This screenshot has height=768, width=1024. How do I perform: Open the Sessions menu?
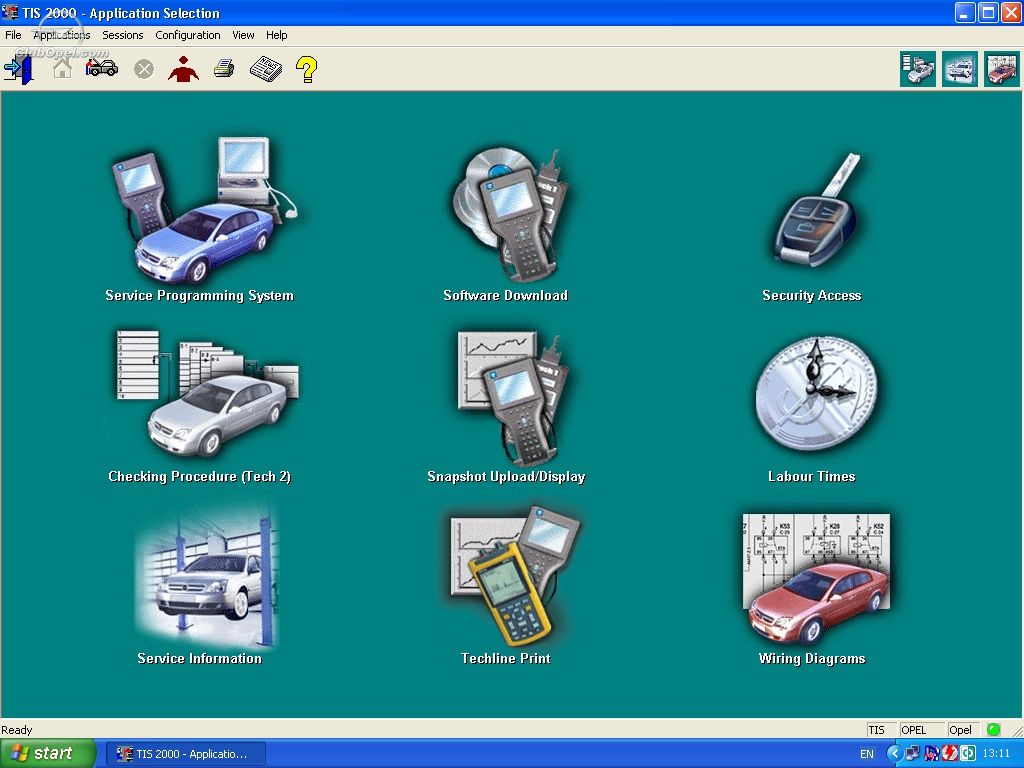click(123, 35)
